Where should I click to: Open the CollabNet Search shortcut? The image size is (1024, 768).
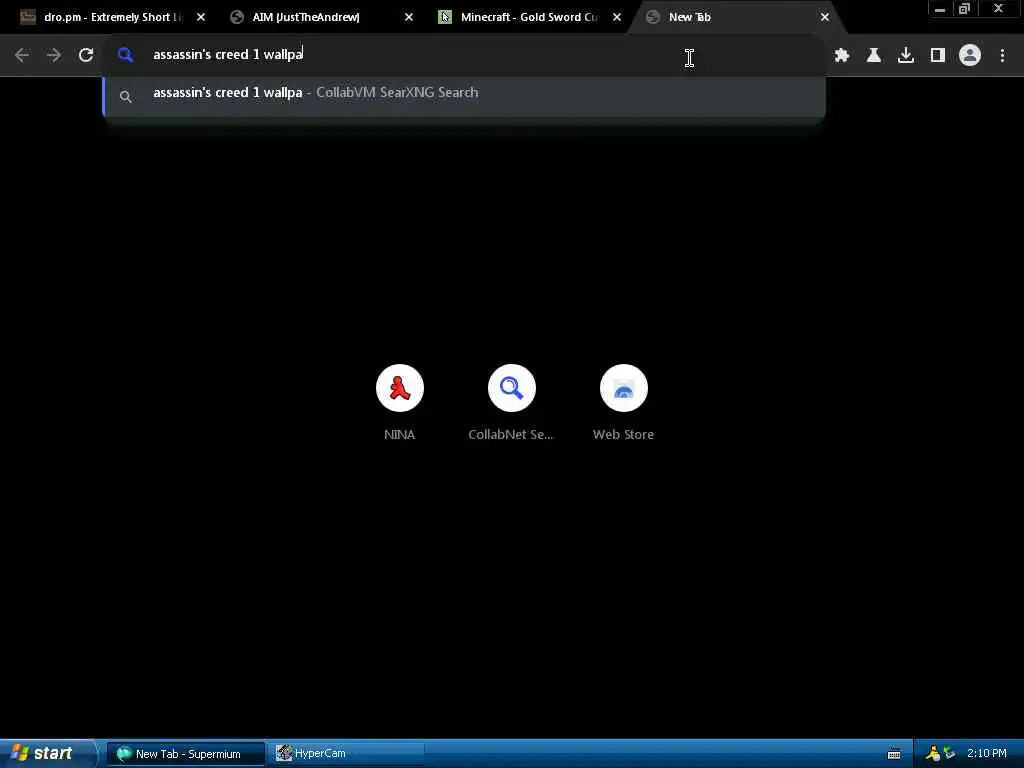pos(511,402)
